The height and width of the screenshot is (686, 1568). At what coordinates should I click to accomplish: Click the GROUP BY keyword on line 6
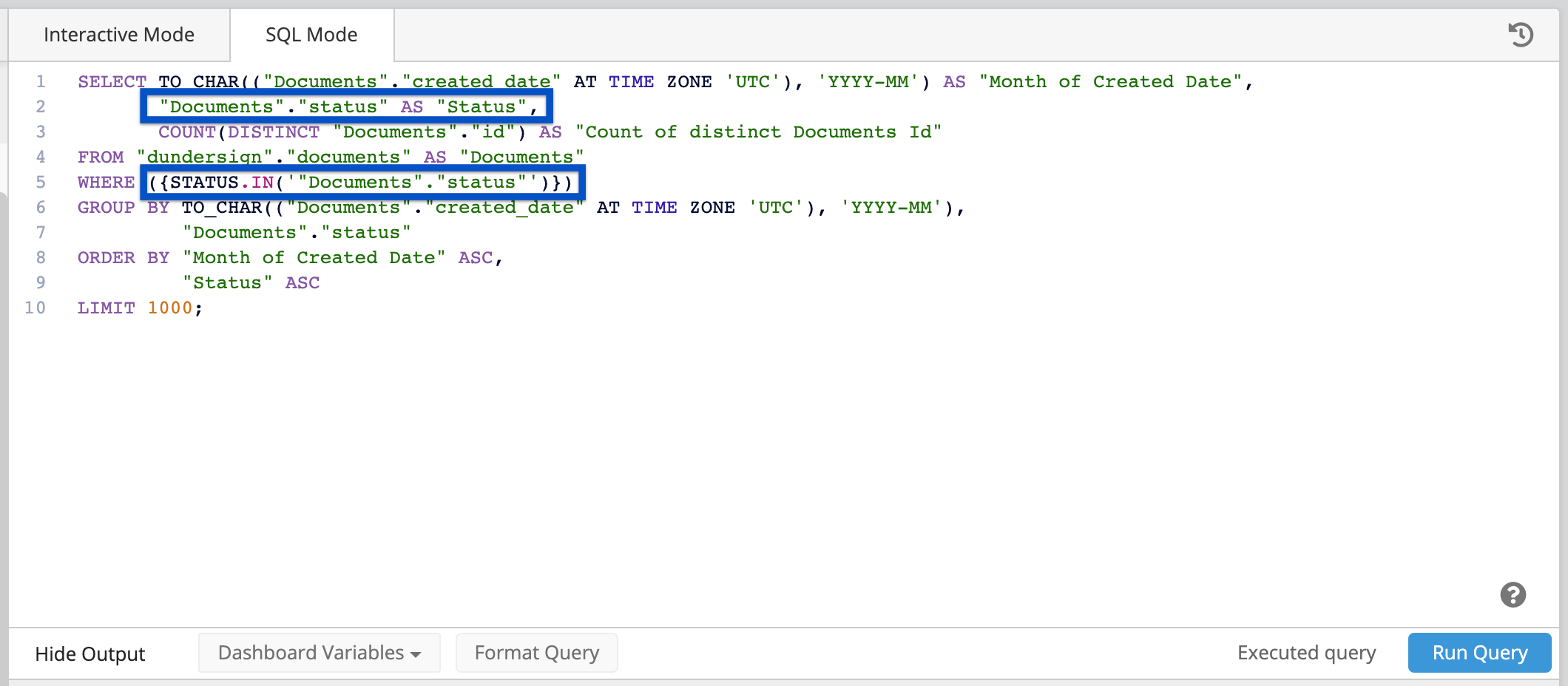tap(124, 207)
